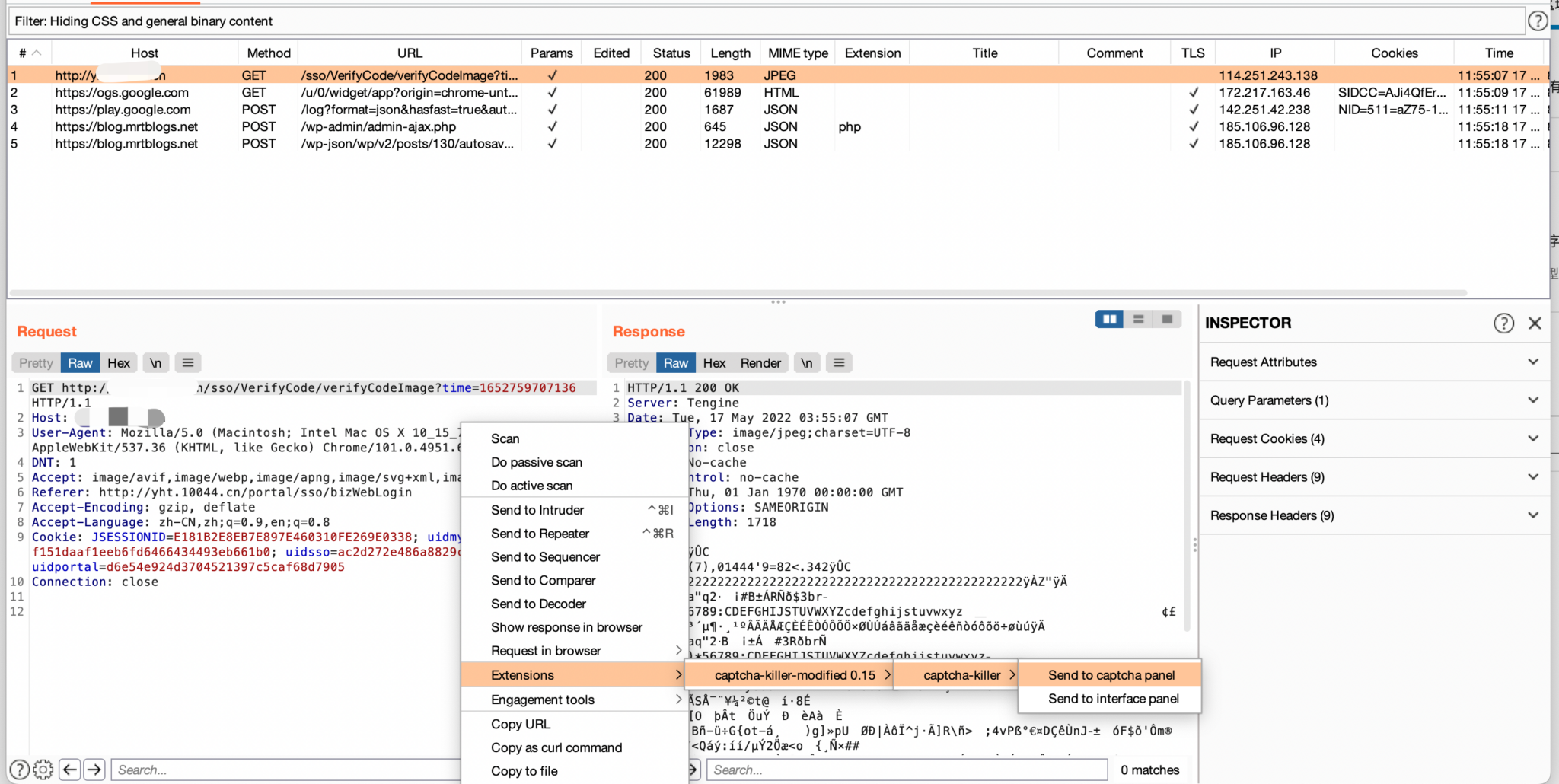Image resolution: width=1559 pixels, height=784 pixels.
Task: Select the single panel layout icon
Action: pos(1167,319)
